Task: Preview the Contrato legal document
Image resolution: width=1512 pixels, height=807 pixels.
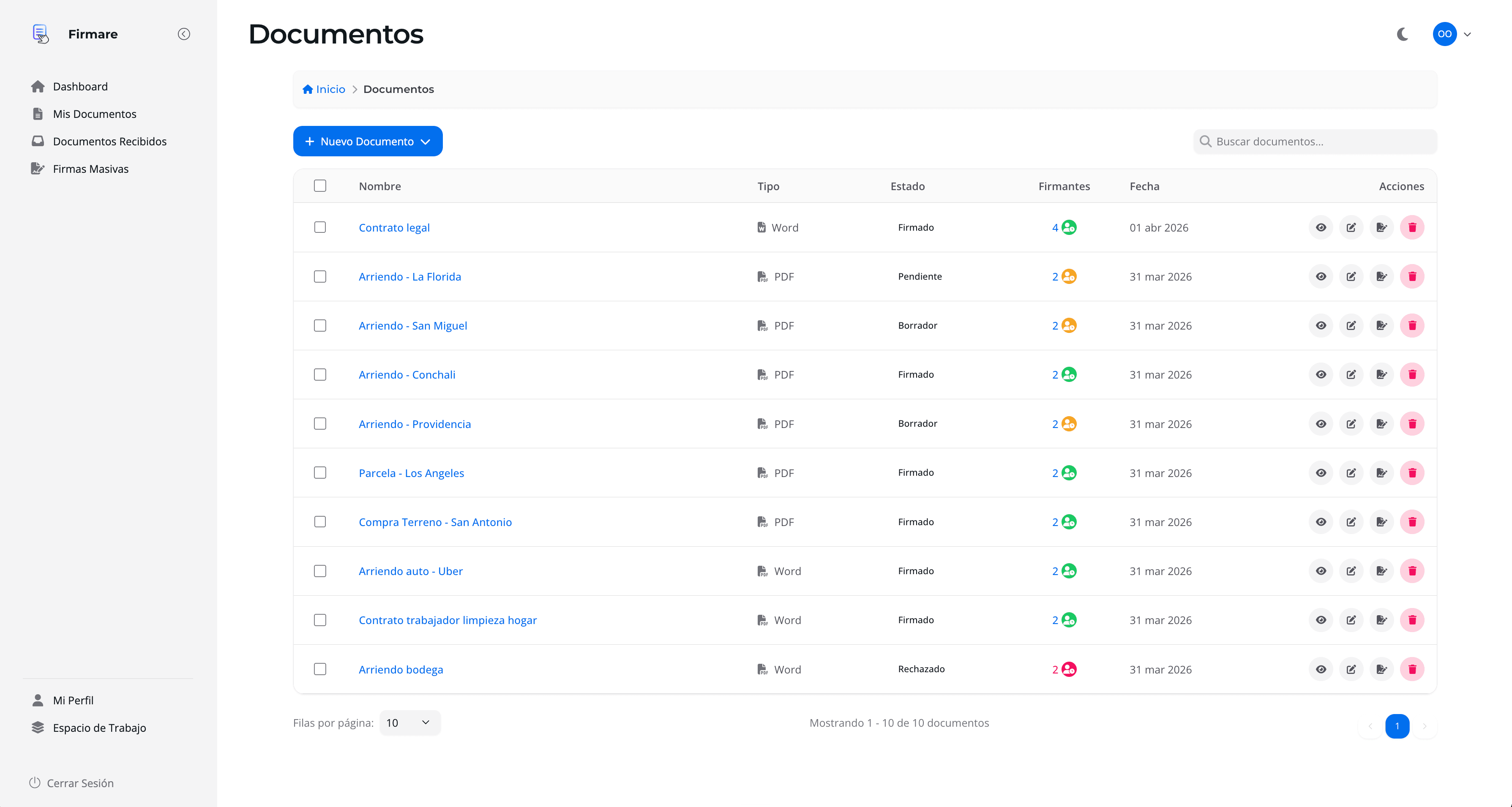Action: tap(1321, 227)
